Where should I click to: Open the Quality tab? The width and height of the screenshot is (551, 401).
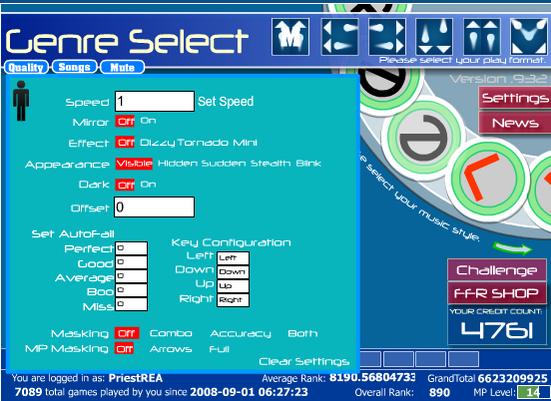point(26,67)
